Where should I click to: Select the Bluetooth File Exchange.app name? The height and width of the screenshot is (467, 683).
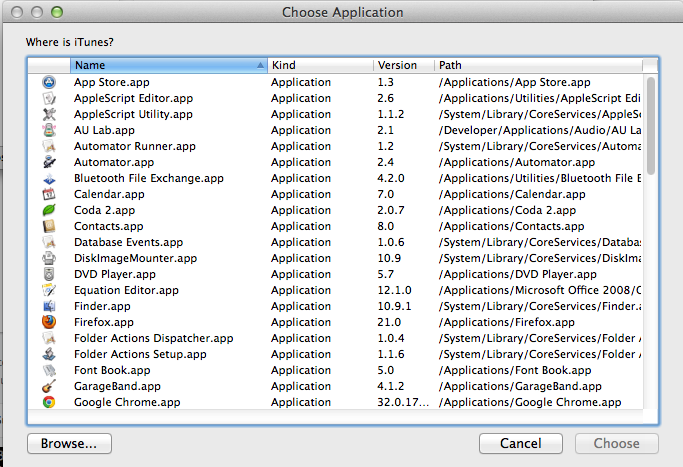point(149,178)
